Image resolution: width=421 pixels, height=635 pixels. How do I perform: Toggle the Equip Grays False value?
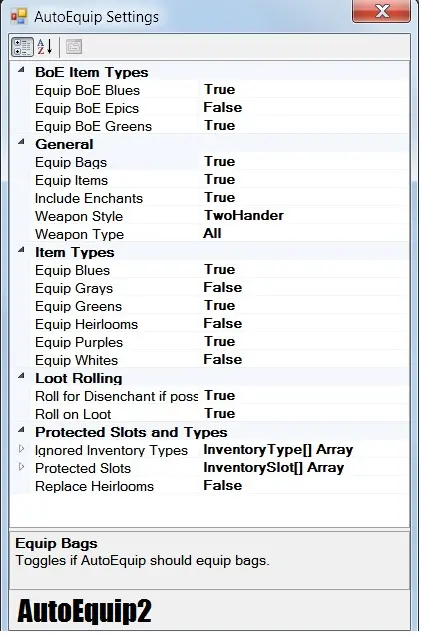[223, 288]
